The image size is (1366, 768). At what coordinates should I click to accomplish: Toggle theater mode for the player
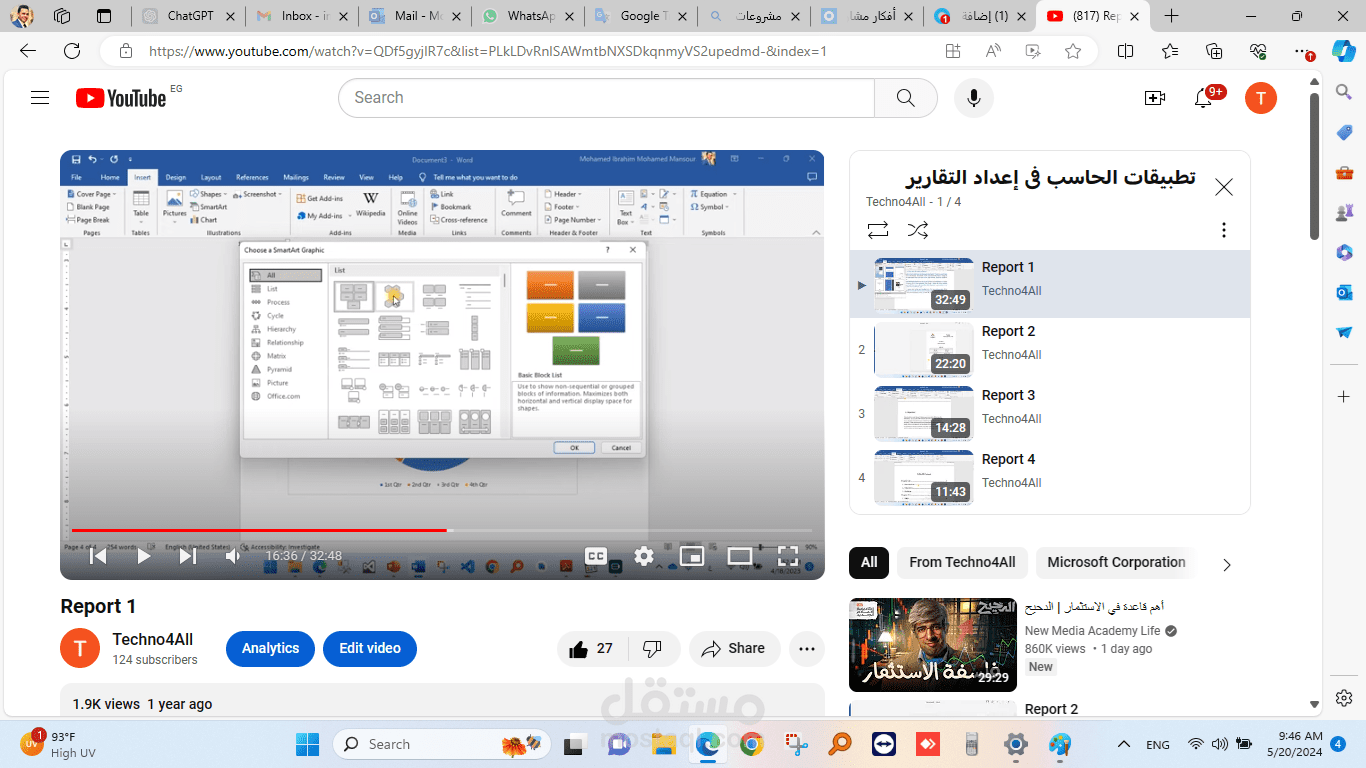[740, 556]
